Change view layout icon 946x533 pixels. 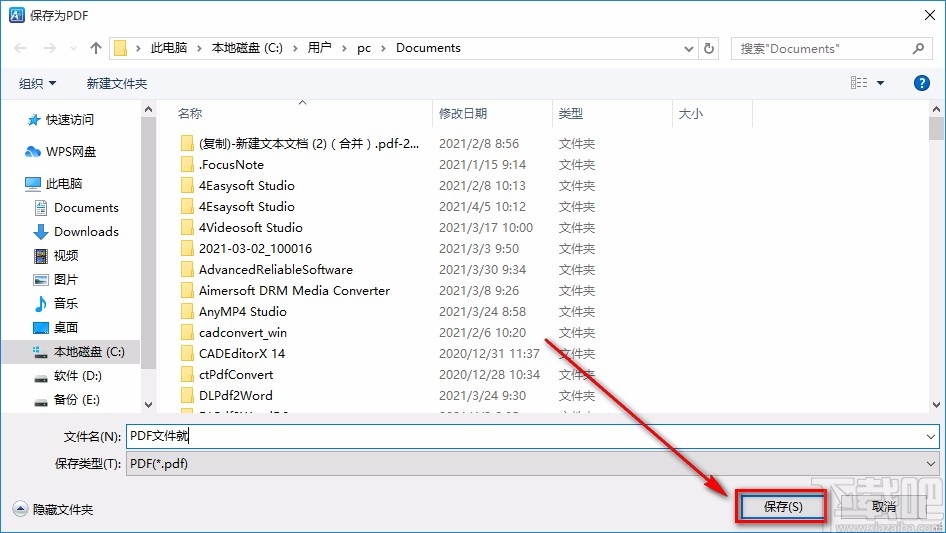859,83
